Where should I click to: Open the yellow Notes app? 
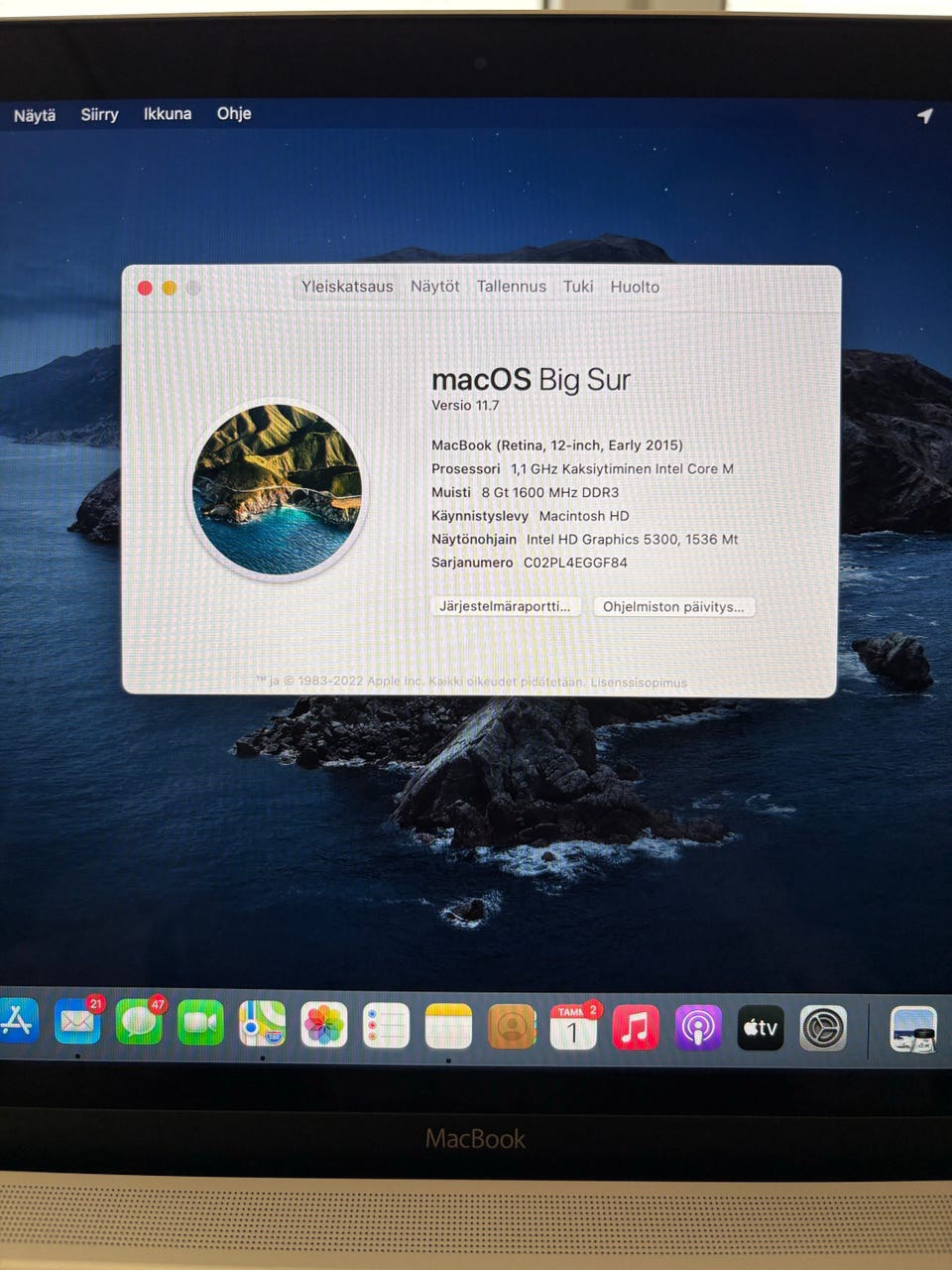(x=448, y=1026)
